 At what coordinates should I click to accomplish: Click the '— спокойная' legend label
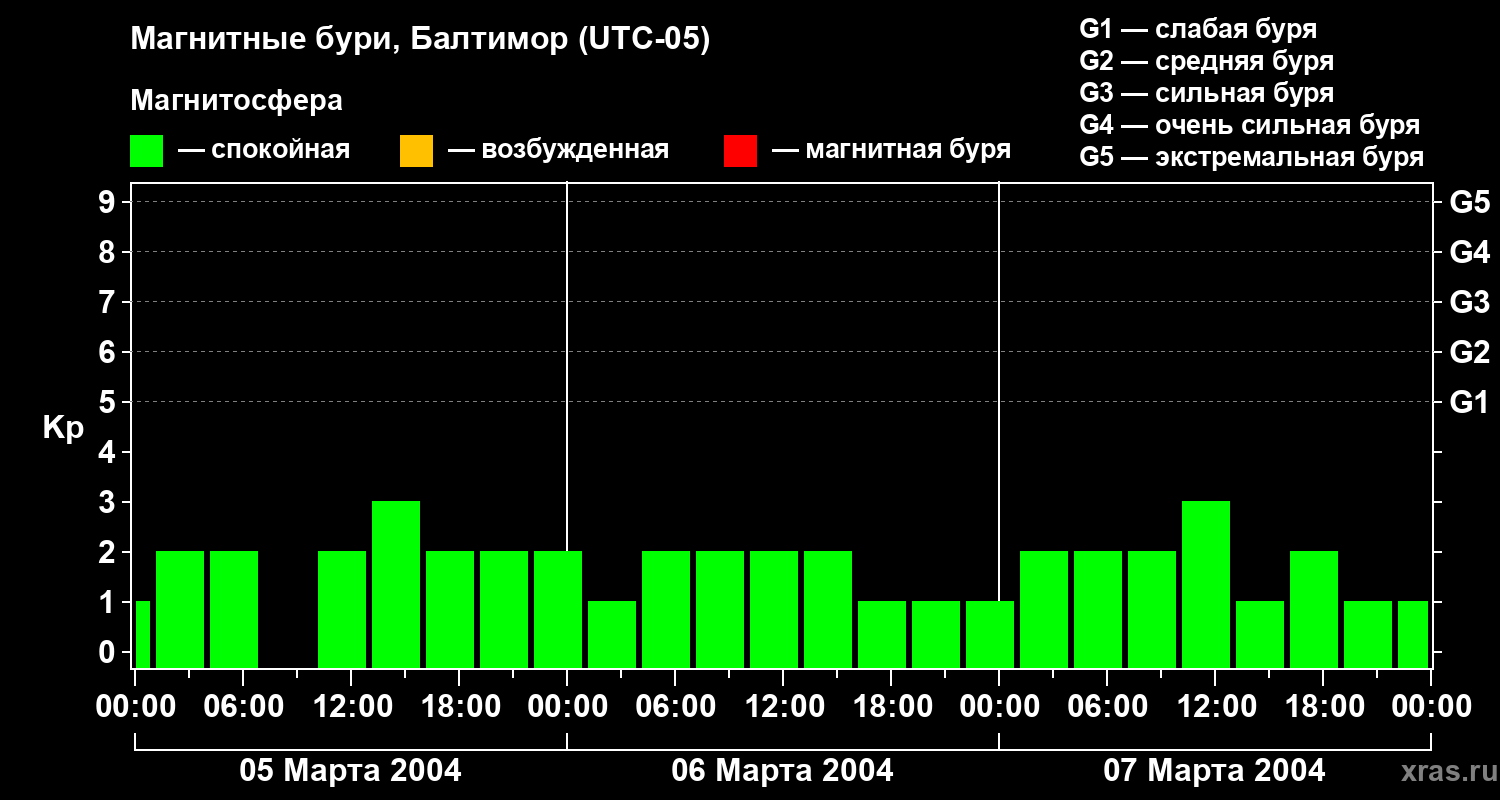[264, 150]
